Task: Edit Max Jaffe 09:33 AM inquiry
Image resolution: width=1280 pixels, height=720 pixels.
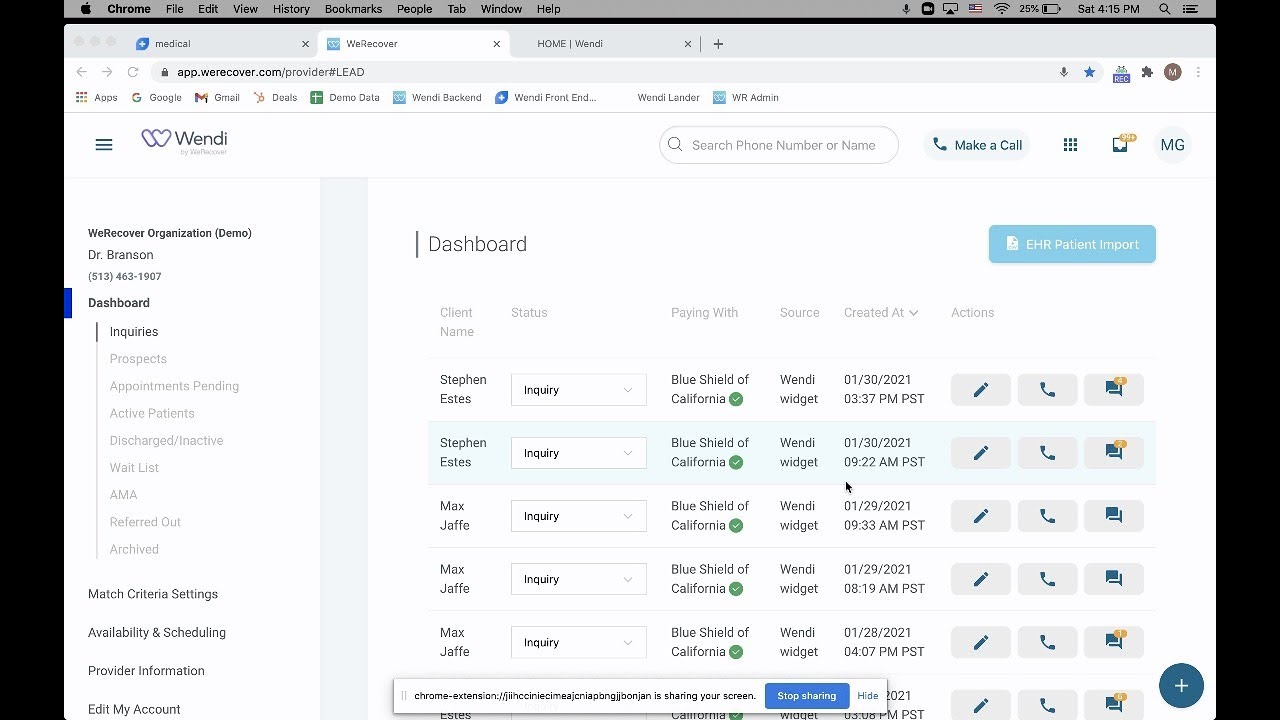Action: coord(981,516)
